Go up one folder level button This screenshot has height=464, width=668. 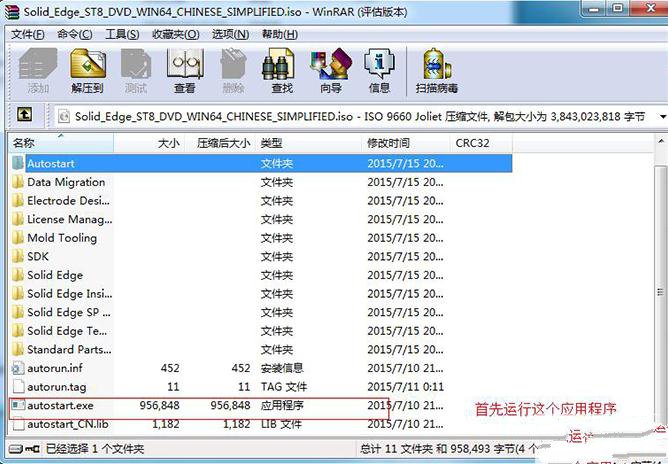point(25,115)
